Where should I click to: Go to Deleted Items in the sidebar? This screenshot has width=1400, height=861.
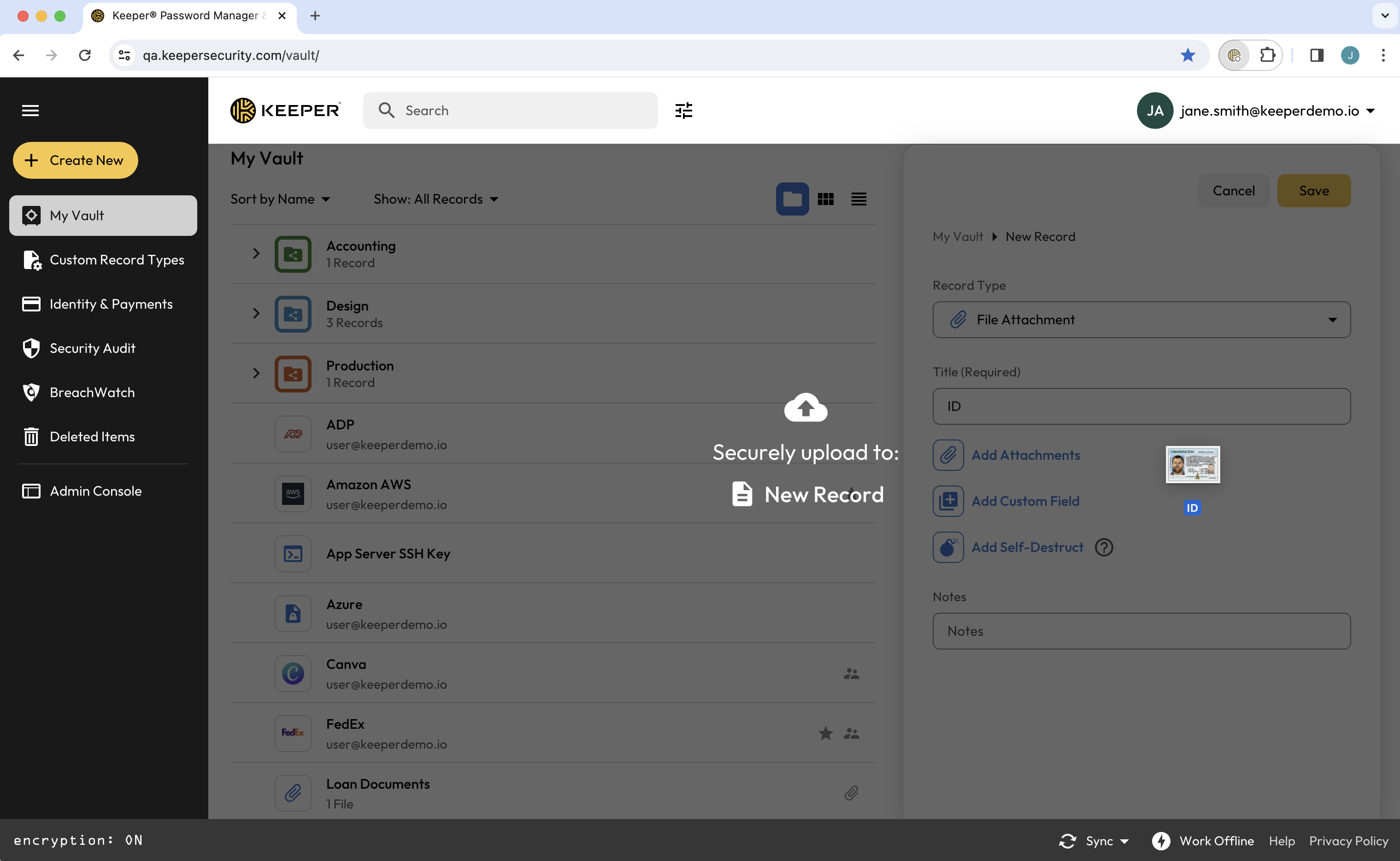click(x=92, y=437)
